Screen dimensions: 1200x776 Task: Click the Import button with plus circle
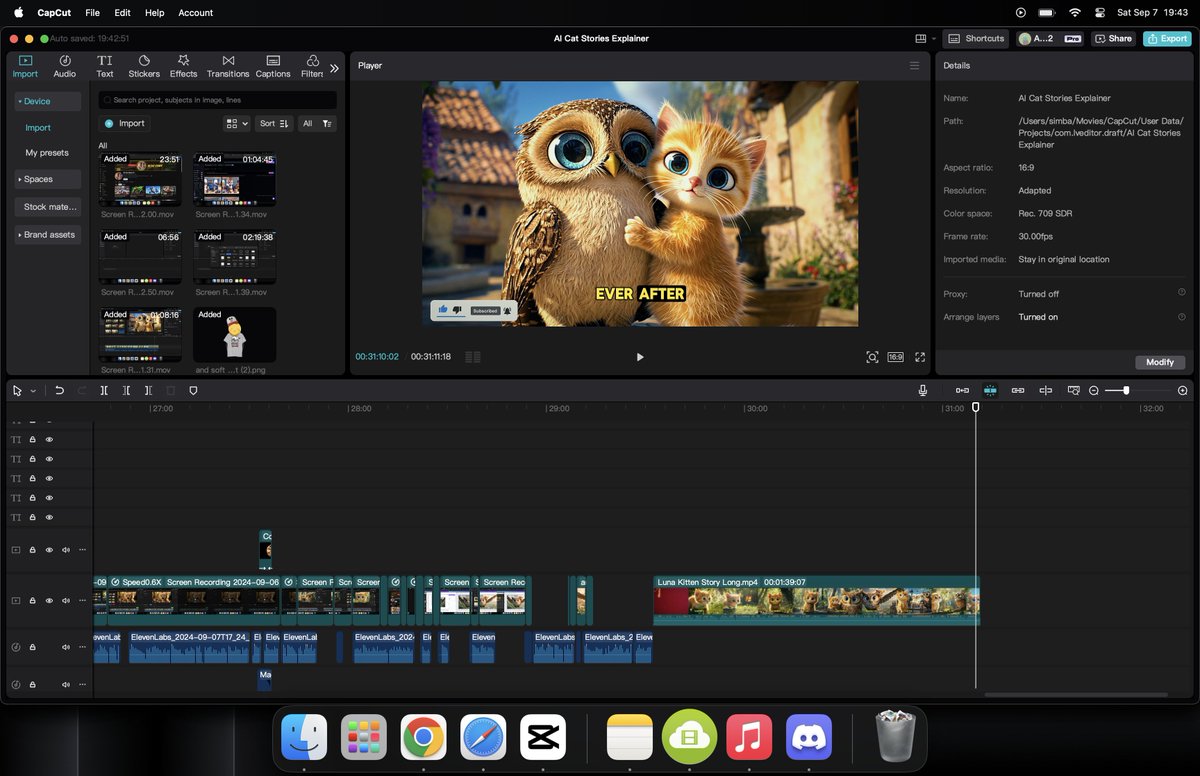[x=125, y=123]
